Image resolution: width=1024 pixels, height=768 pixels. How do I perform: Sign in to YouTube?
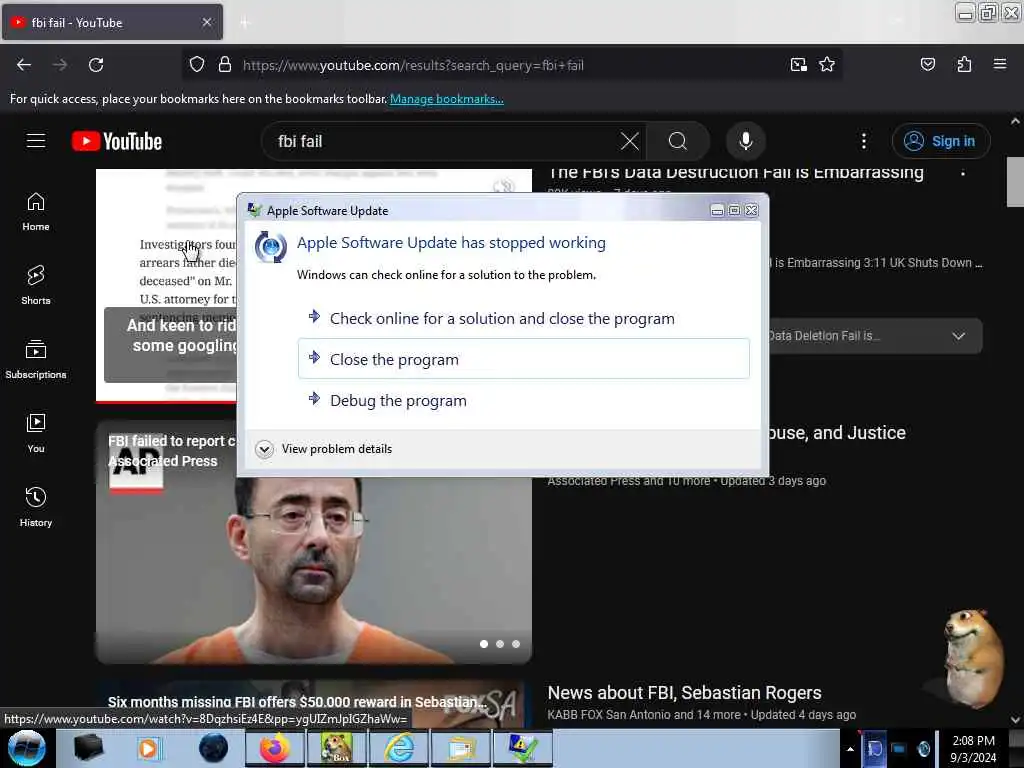click(x=940, y=141)
